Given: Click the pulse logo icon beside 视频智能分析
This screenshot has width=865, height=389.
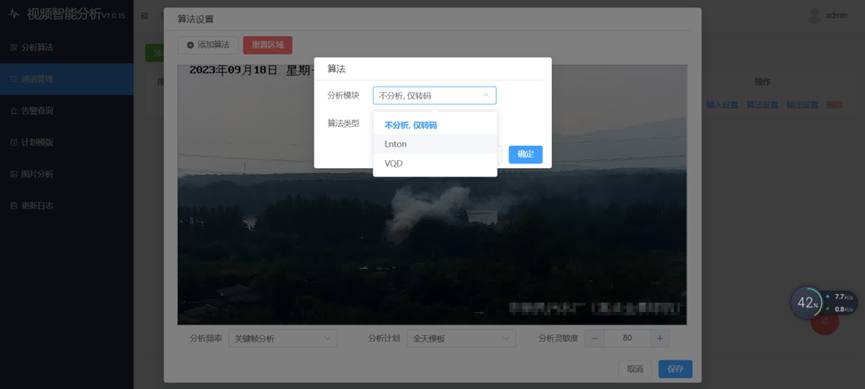Looking at the screenshot, I should [14, 14].
